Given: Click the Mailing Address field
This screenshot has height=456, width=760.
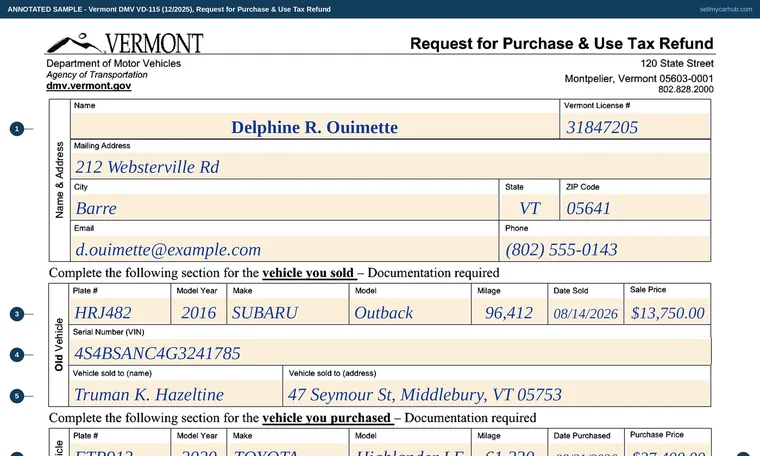Looking at the screenshot, I should (x=391, y=166).
